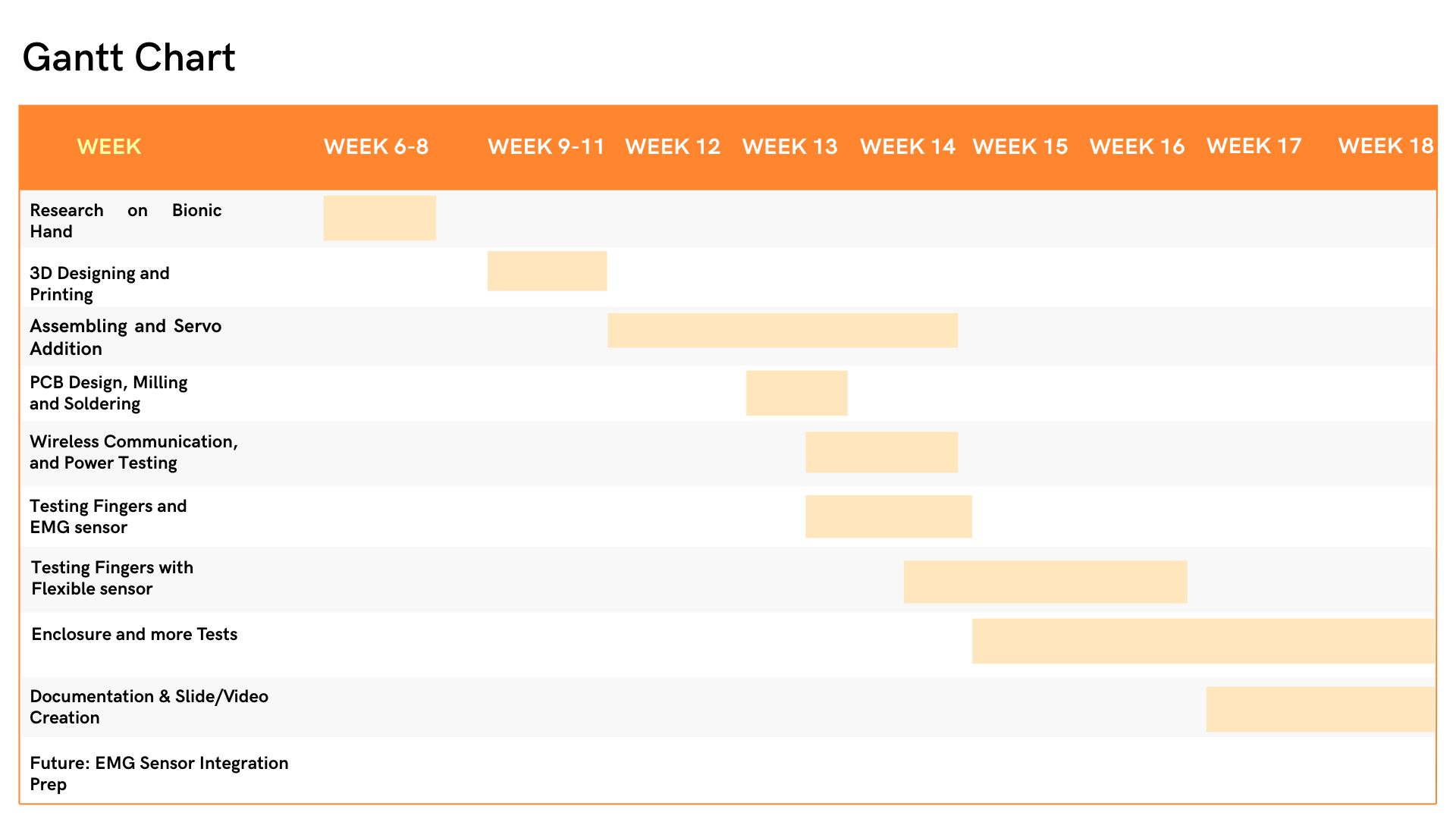The height and width of the screenshot is (819, 1456).
Task: Click the Gantt Chart title
Action: click(129, 58)
